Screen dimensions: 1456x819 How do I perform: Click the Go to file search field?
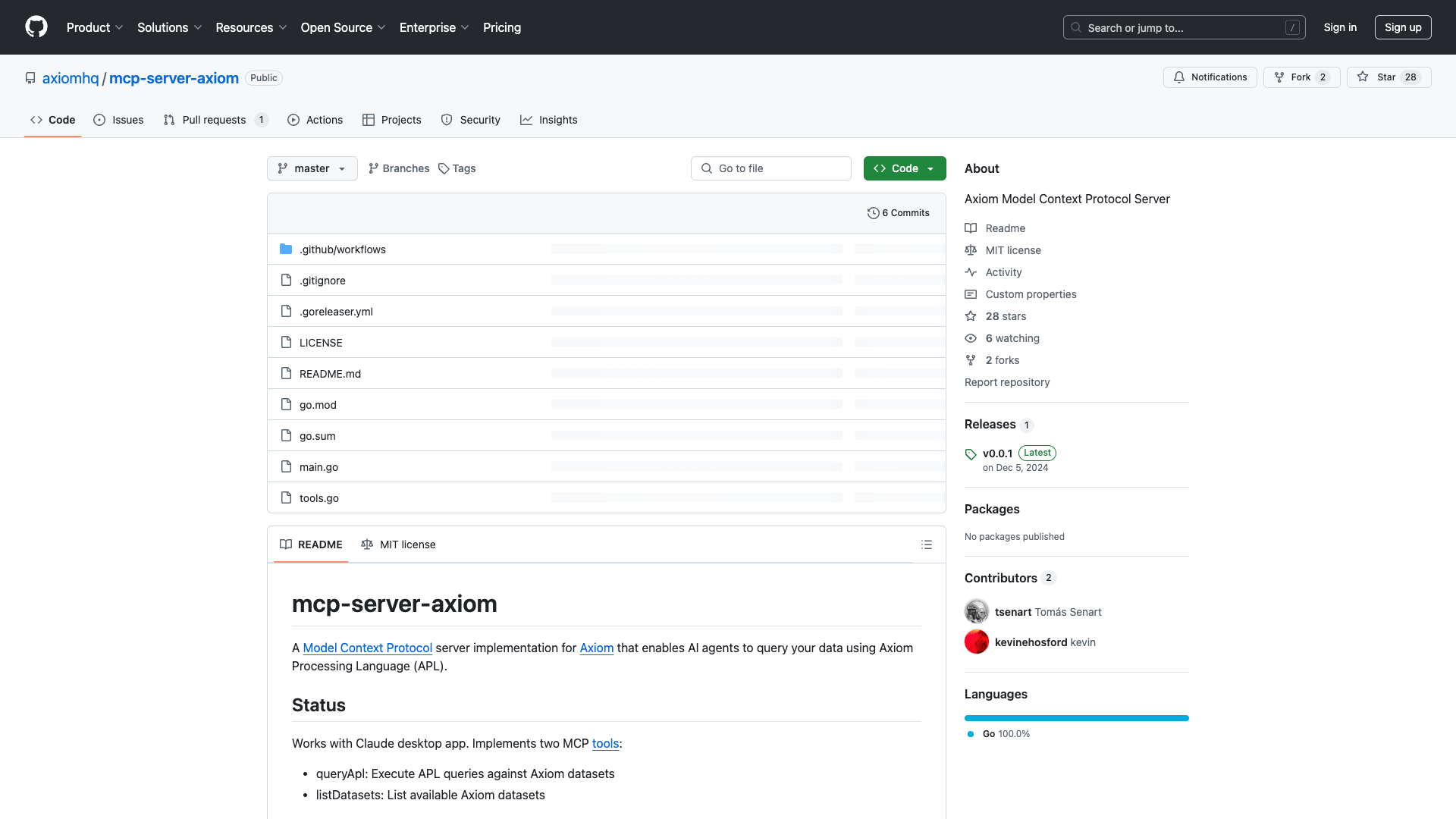coord(770,168)
